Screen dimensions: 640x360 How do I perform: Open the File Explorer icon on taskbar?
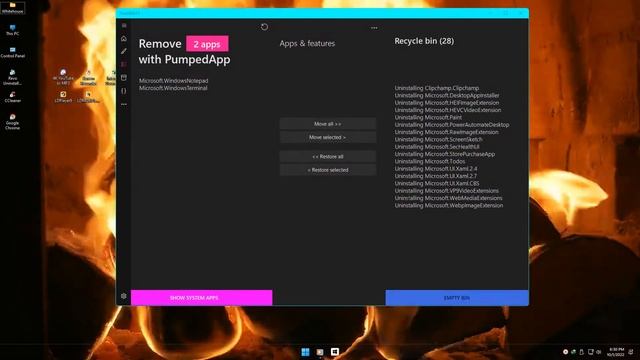(x=320, y=352)
